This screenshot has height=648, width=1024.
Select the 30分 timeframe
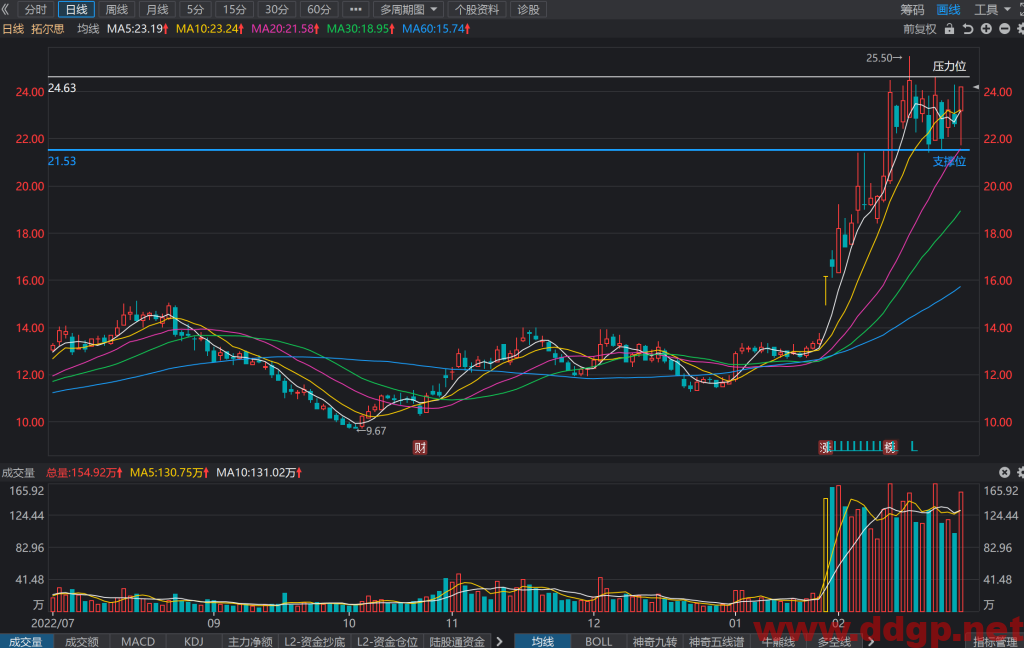[x=277, y=10]
